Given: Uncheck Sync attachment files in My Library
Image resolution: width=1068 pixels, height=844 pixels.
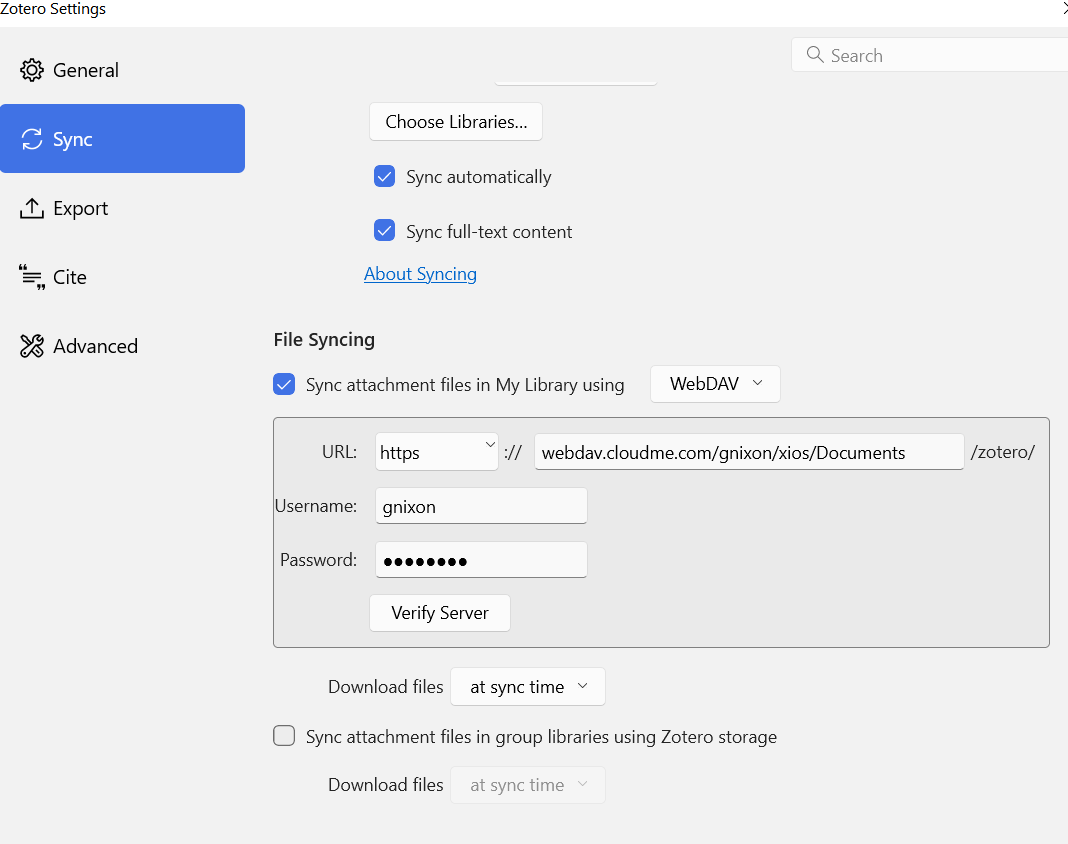Looking at the screenshot, I should click(x=284, y=384).
